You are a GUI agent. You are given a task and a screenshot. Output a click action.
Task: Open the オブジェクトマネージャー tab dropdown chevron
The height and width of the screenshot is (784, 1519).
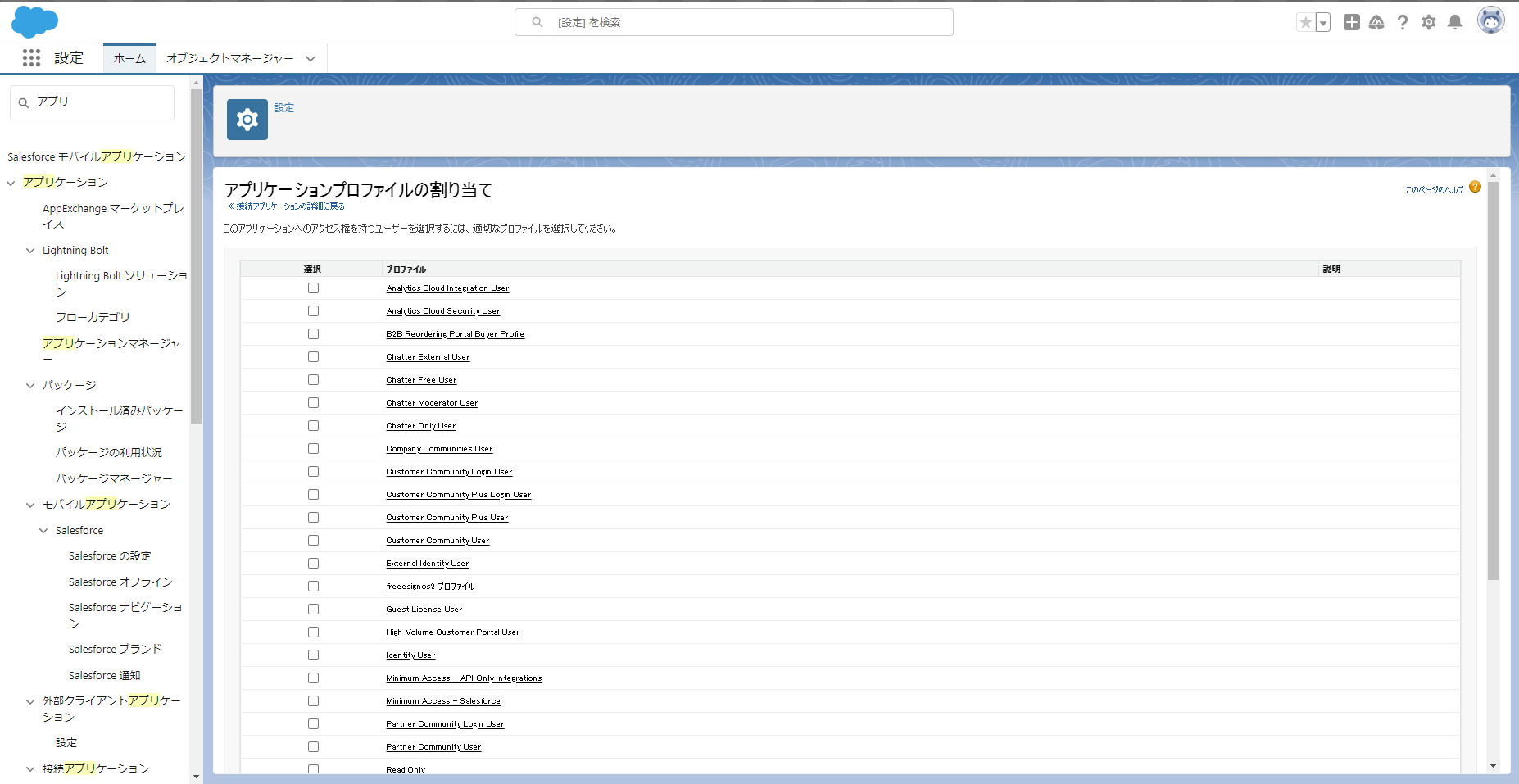pyautogui.click(x=311, y=58)
